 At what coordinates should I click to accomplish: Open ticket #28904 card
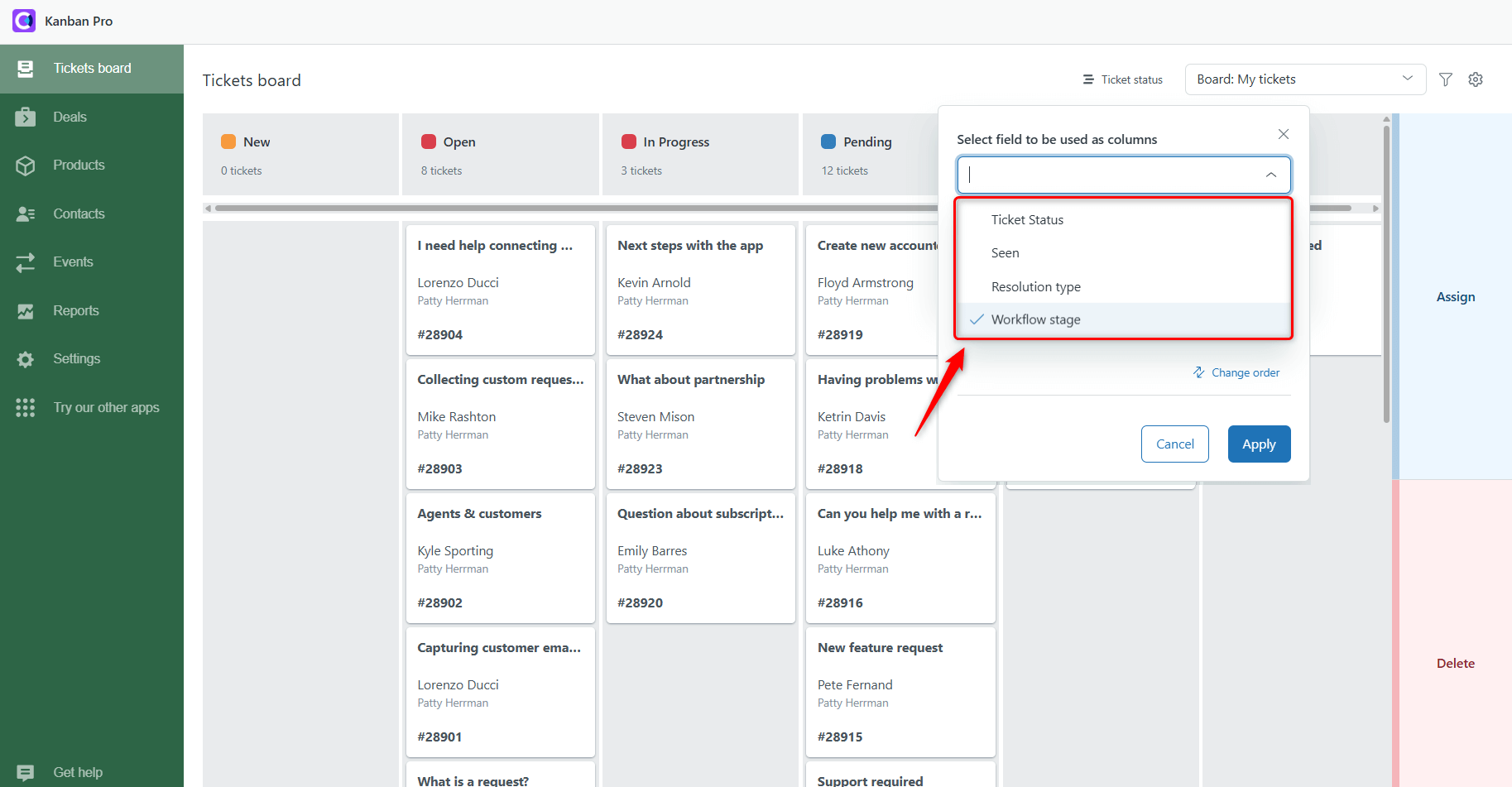pos(500,290)
